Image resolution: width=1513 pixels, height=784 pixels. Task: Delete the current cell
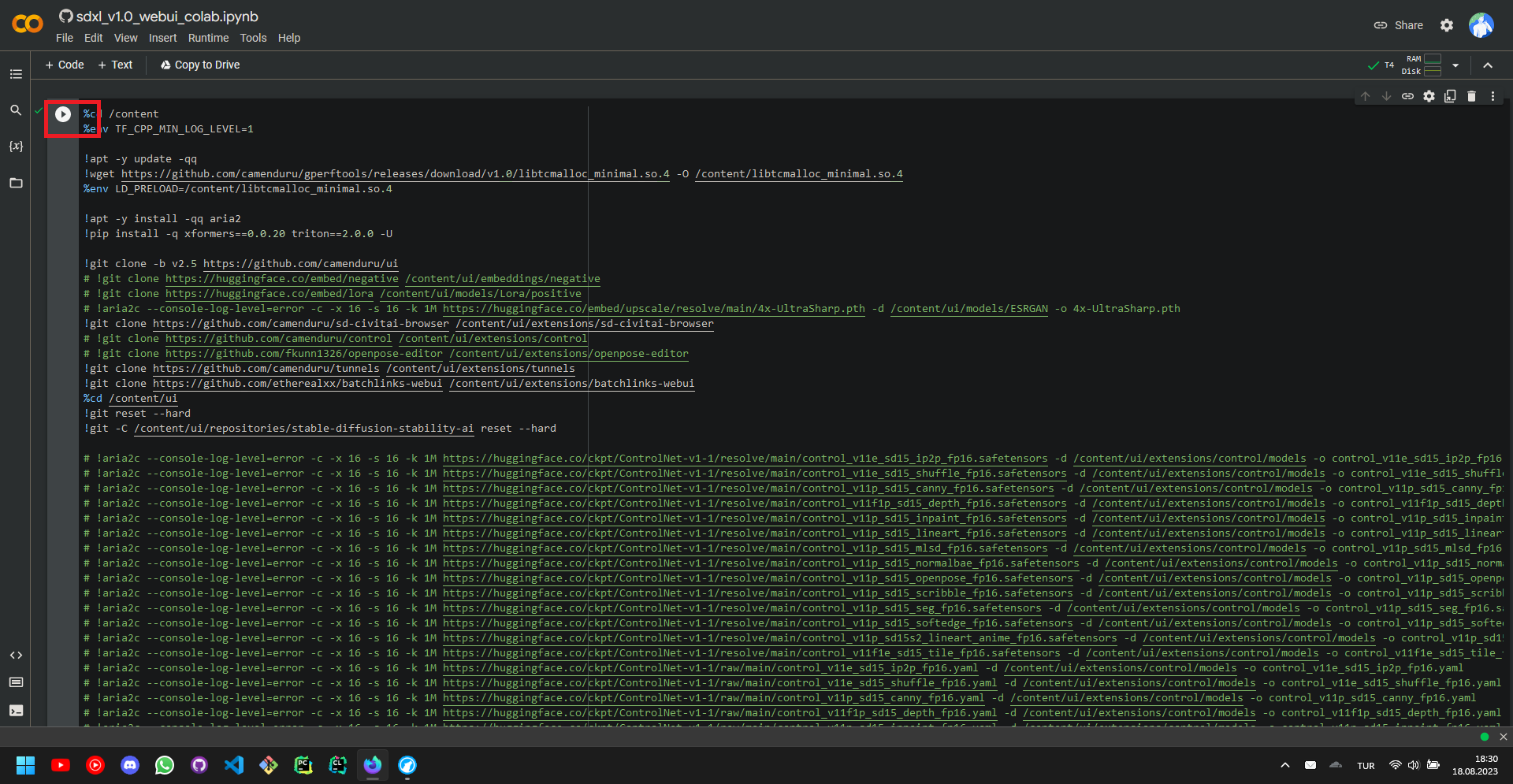(x=1471, y=96)
